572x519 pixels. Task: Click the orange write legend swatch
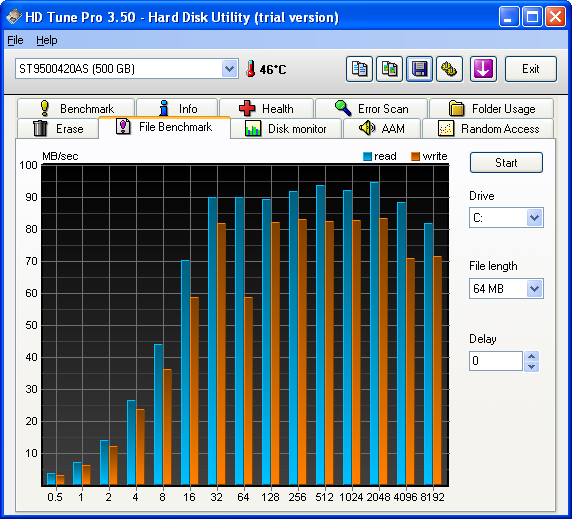tap(415, 156)
